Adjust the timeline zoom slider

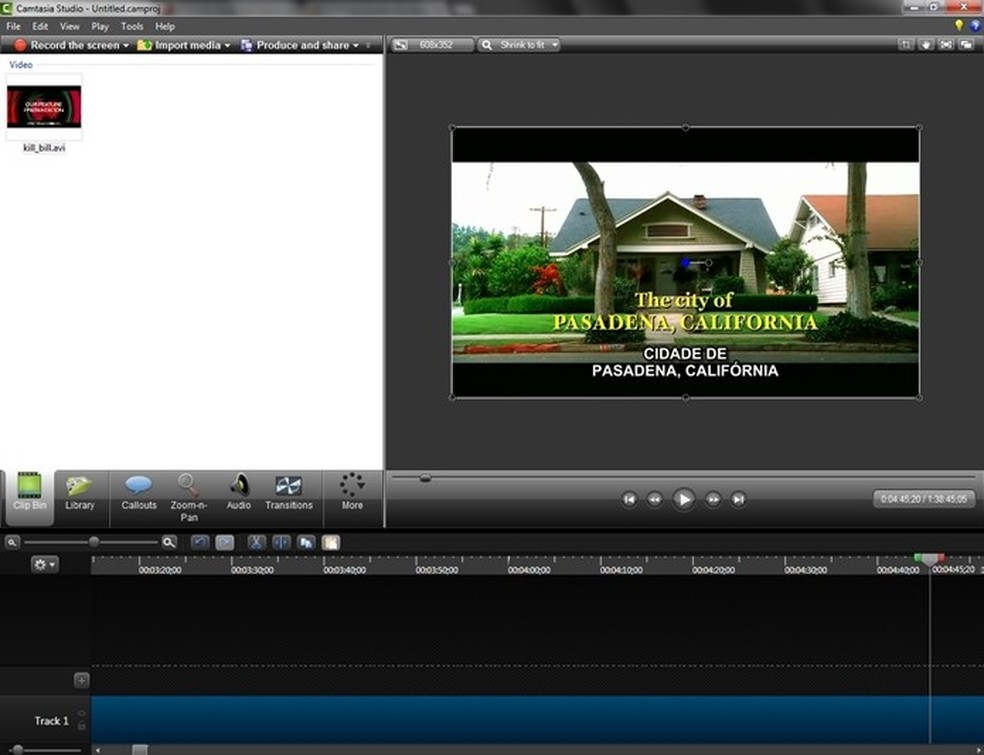(95, 542)
